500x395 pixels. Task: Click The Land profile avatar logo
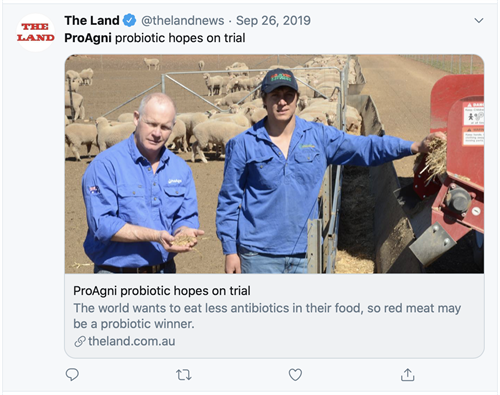click(x=36, y=32)
